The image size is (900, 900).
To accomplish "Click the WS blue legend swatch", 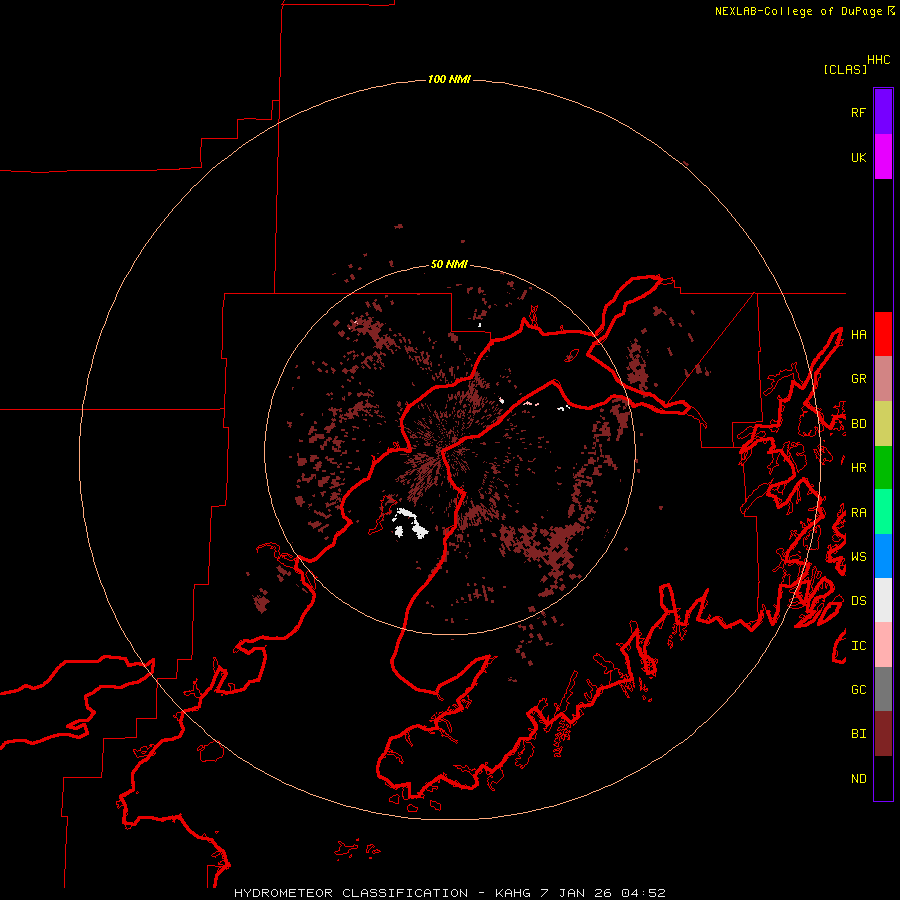I will click(x=883, y=556).
